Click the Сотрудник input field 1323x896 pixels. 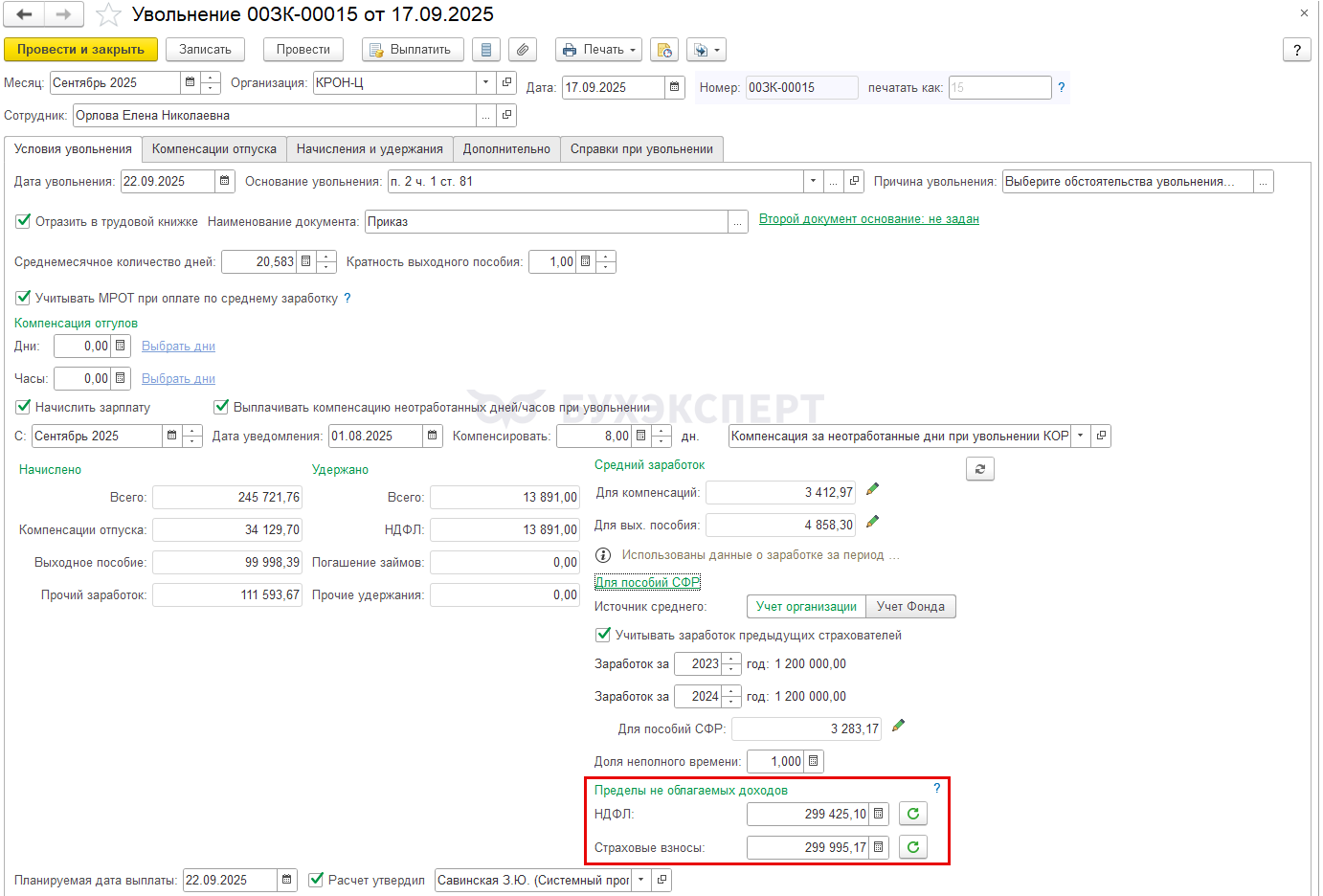[x=275, y=115]
